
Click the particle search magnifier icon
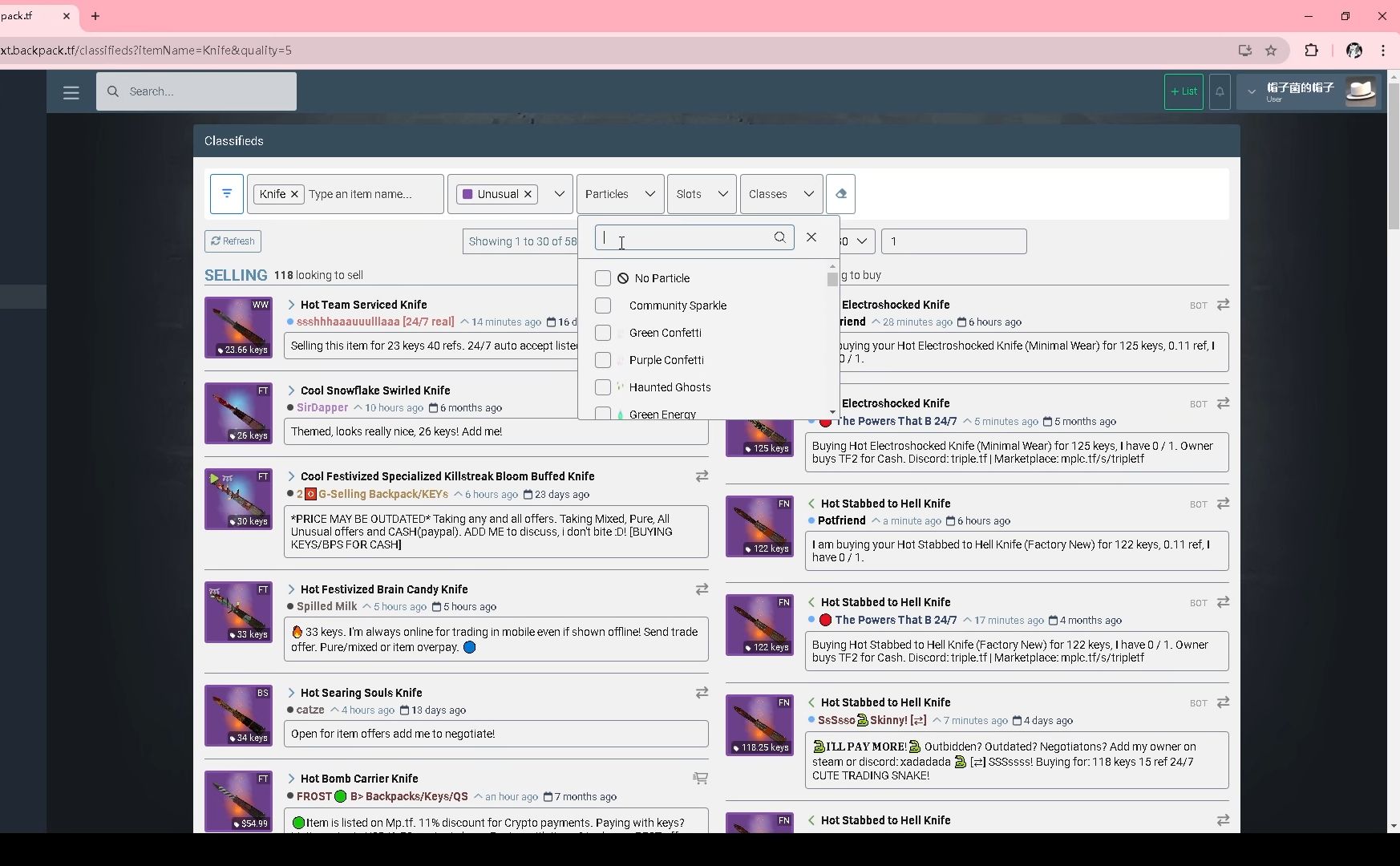779,237
